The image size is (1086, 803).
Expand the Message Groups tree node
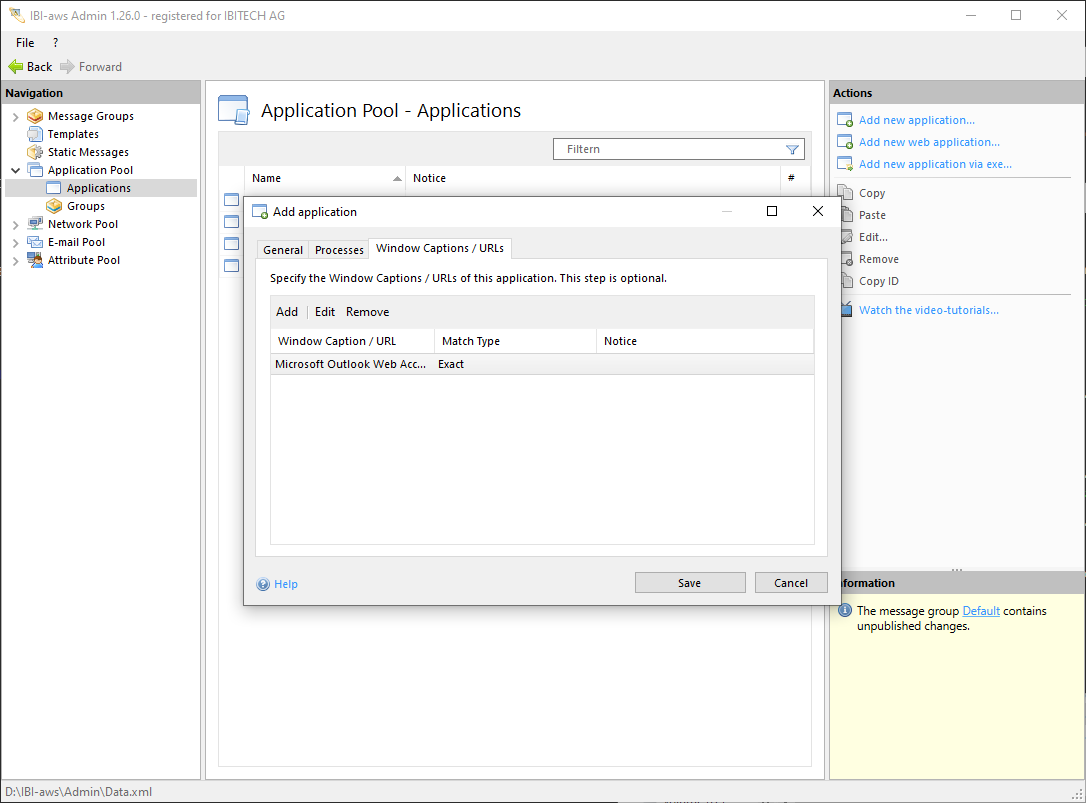click(x=15, y=116)
